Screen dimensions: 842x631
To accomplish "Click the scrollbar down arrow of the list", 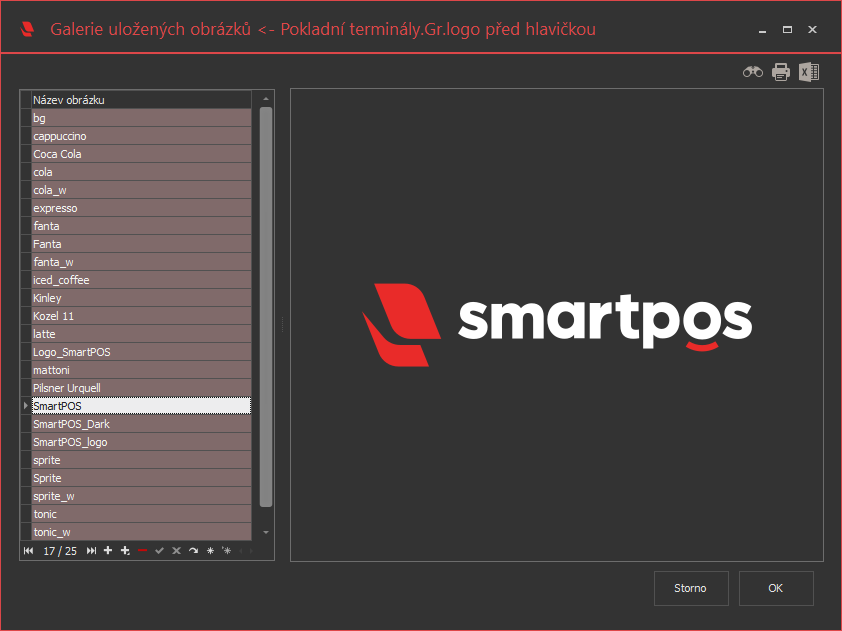I will coord(266,532).
